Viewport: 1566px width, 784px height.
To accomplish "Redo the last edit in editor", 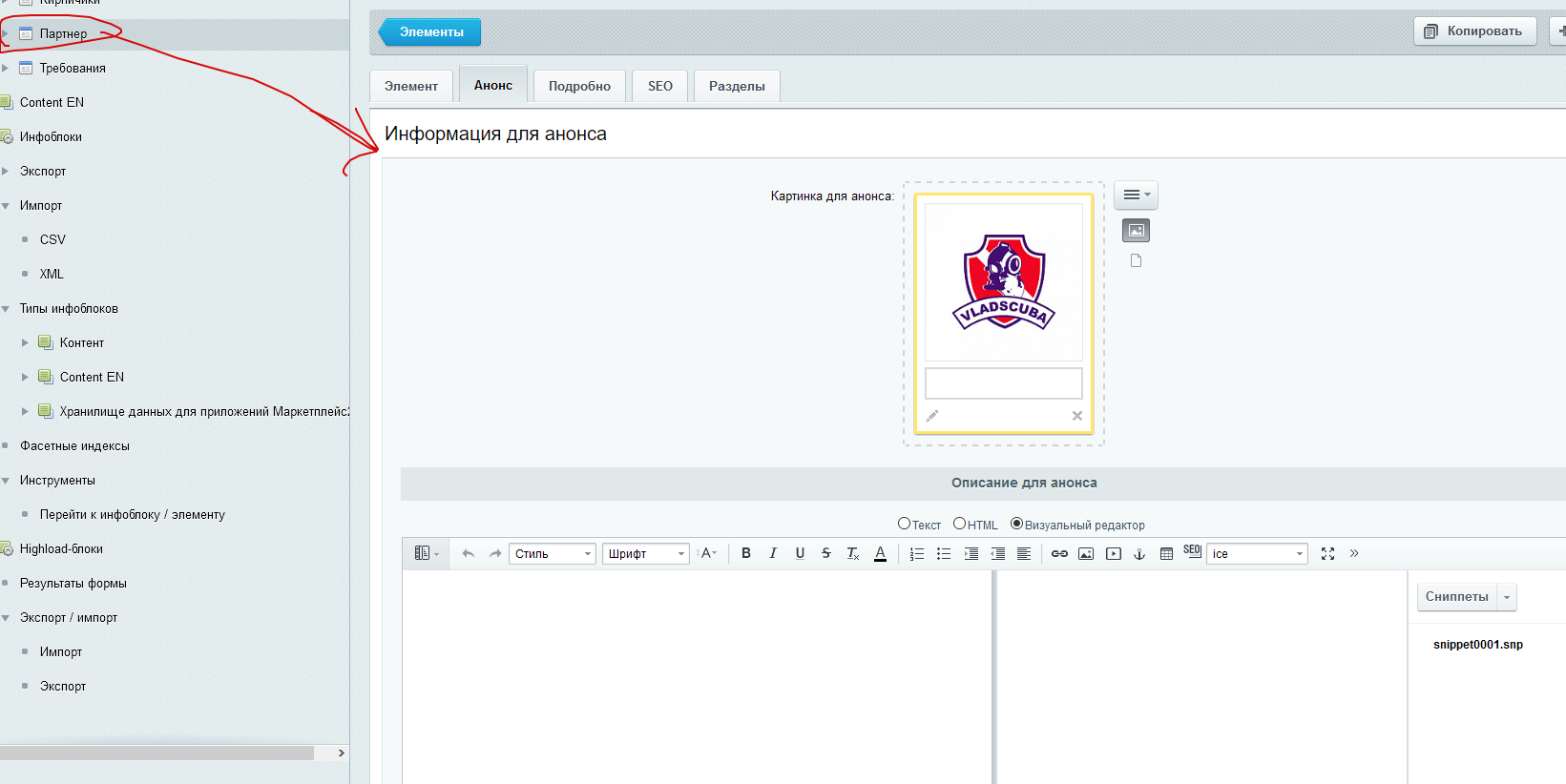I will (494, 553).
